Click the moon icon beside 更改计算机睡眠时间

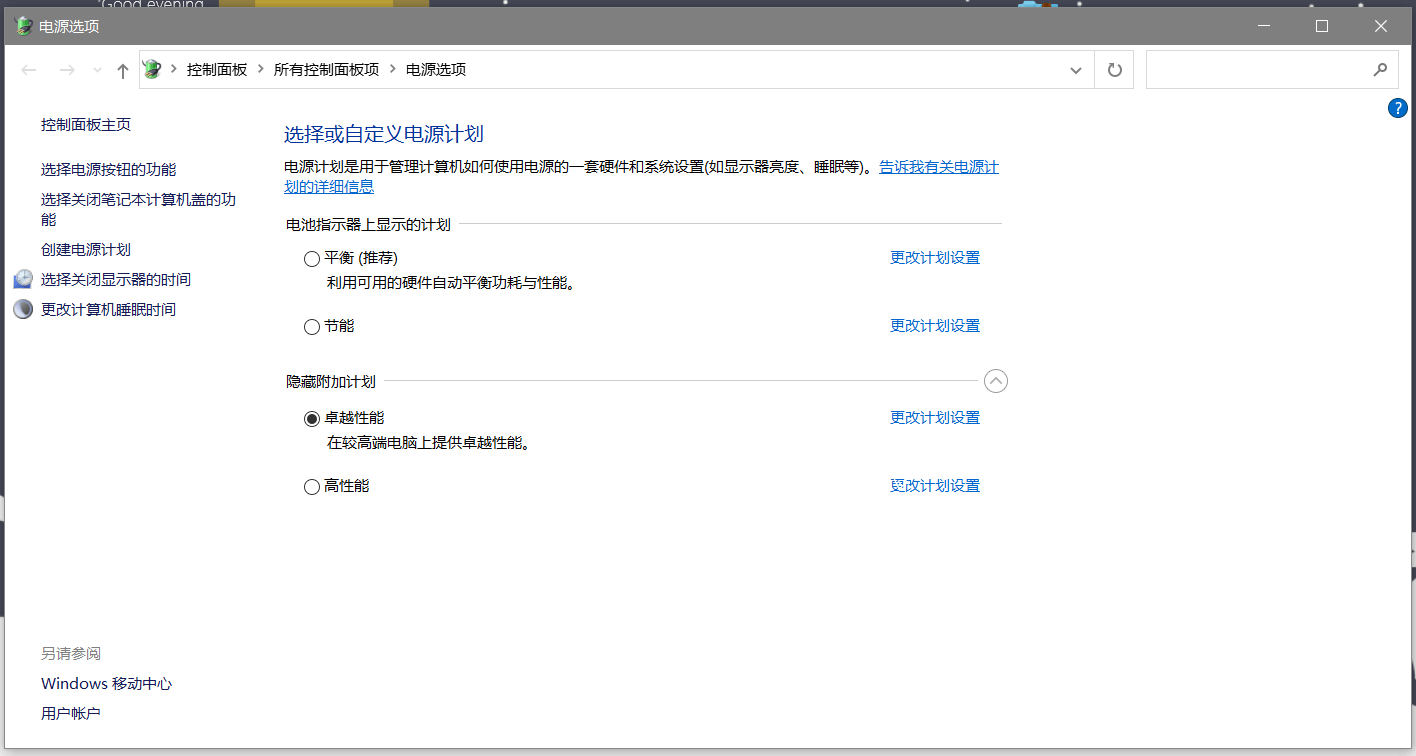pyautogui.click(x=23, y=310)
